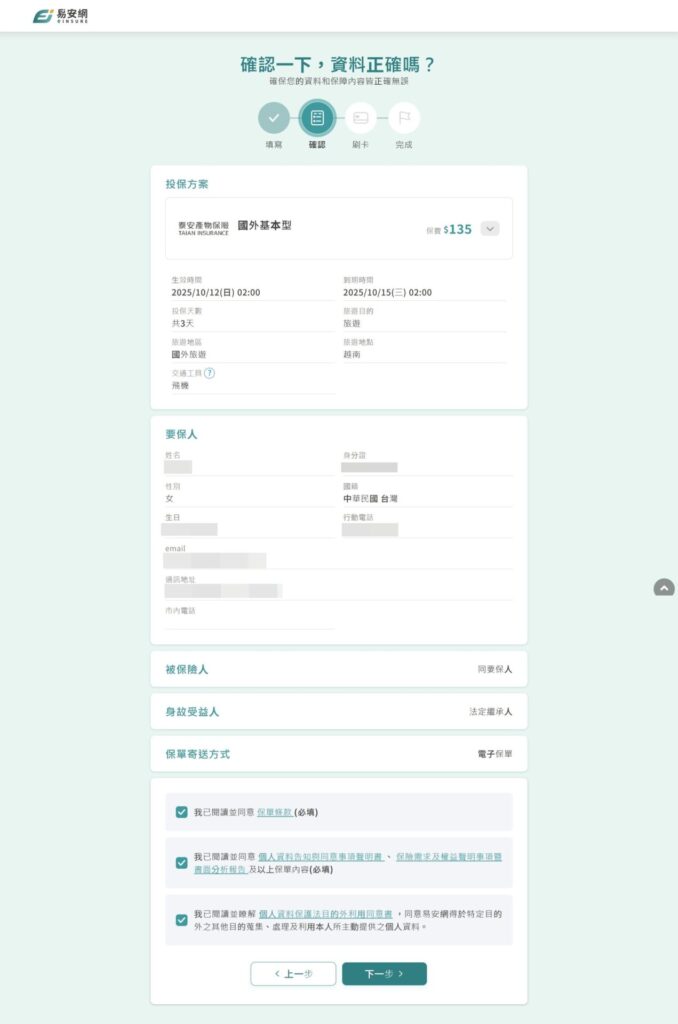The height and width of the screenshot is (1024, 678).
Task: Click the scroll-to-top arrow icon
Action: pos(664,588)
